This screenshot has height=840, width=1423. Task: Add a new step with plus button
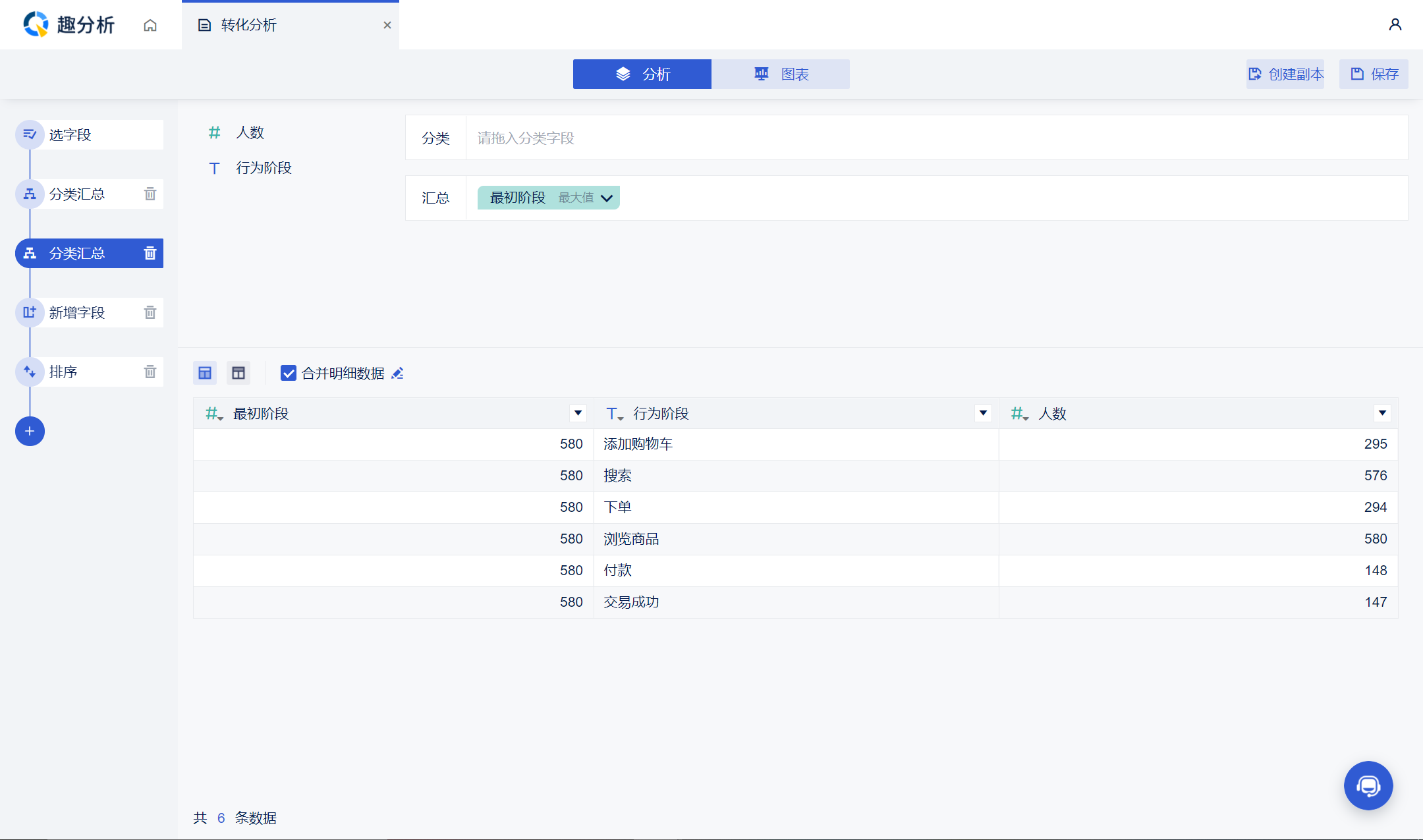pyautogui.click(x=30, y=431)
